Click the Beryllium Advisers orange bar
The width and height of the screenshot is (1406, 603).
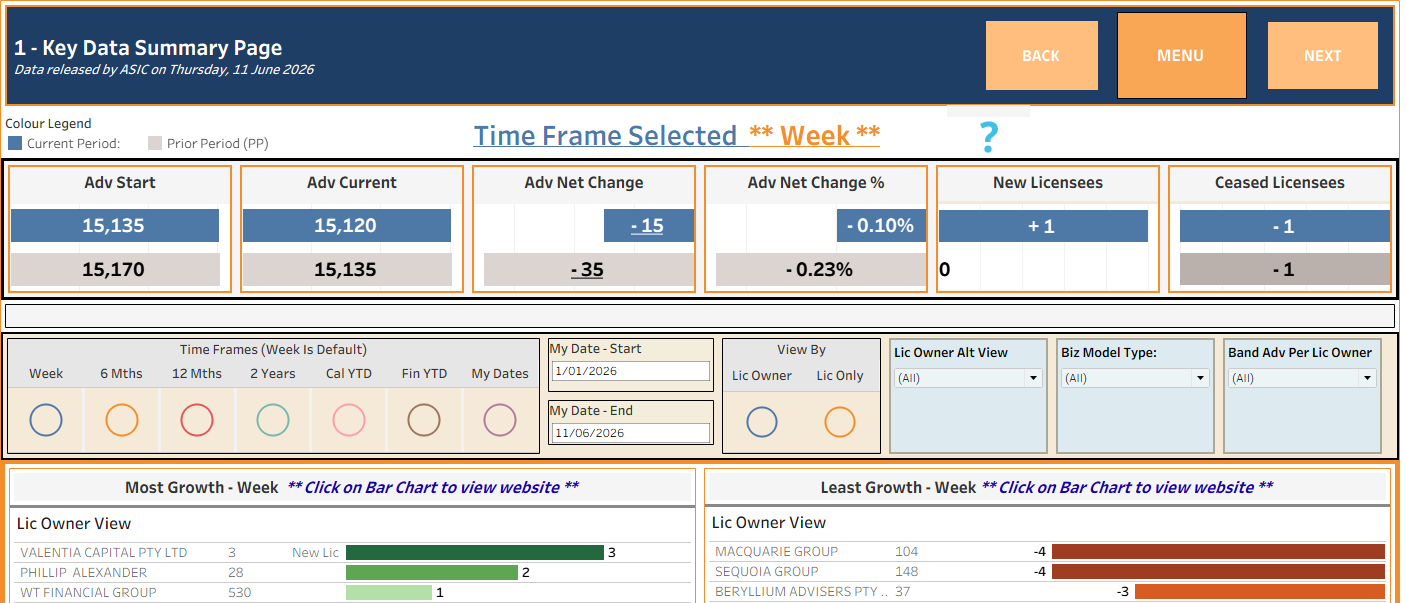tap(1260, 592)
